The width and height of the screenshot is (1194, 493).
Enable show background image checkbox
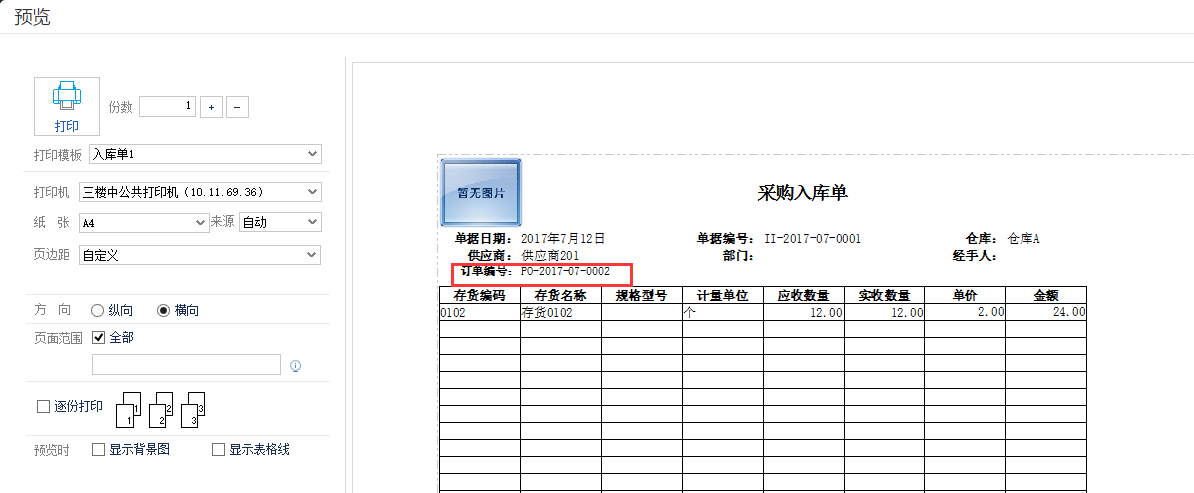98,450
